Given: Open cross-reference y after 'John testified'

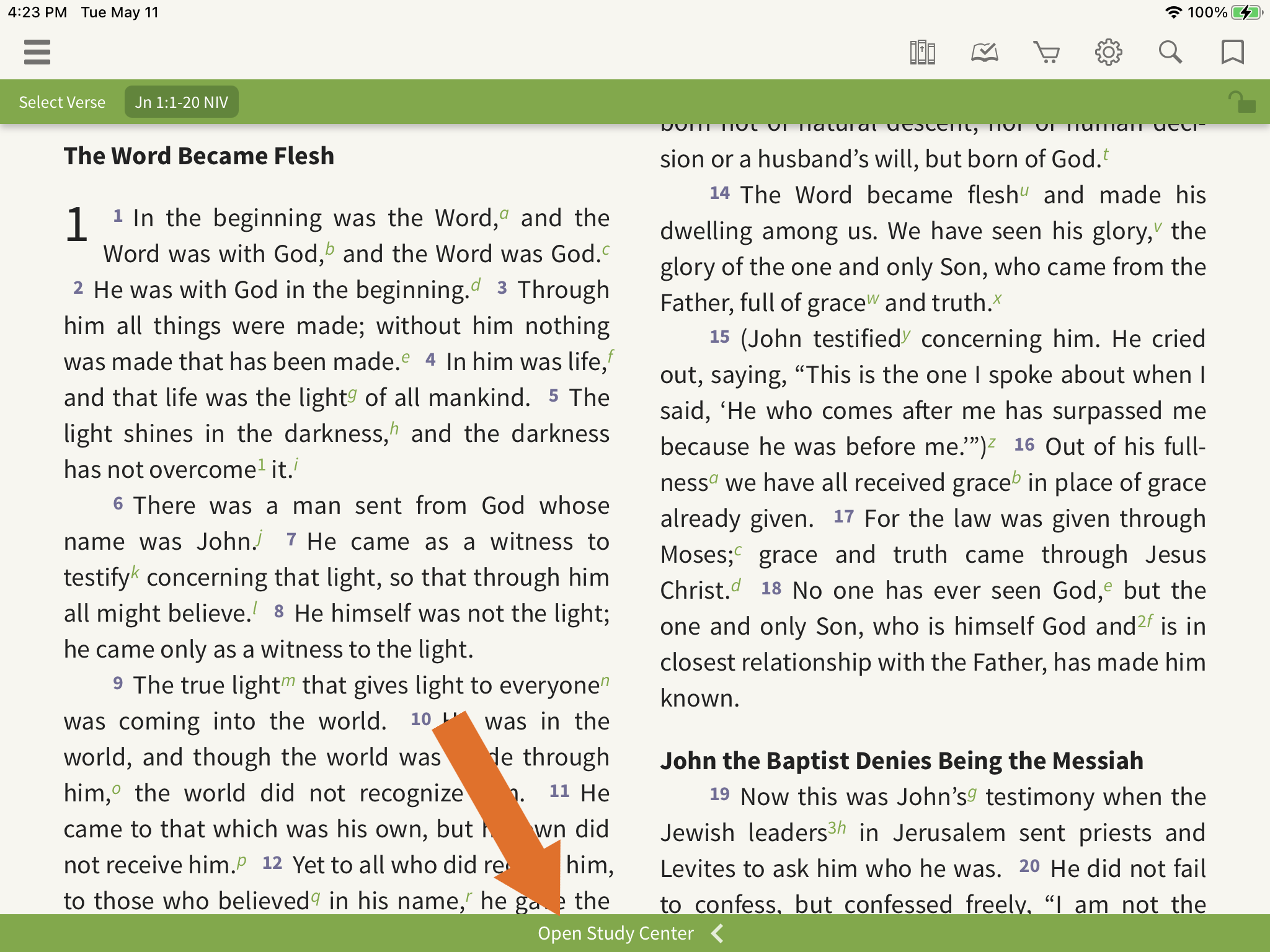Looking at the screenshot, I should (907, 335).
